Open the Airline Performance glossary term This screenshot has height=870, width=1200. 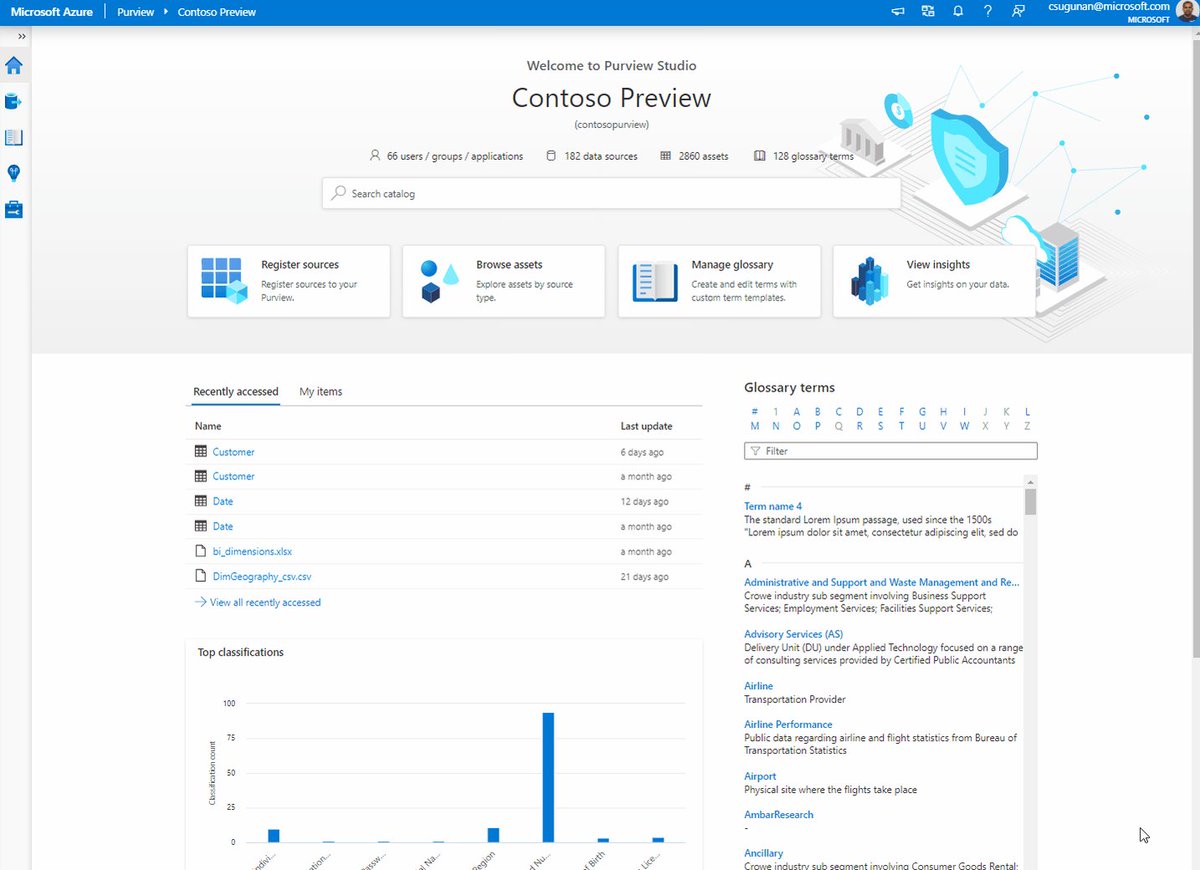point(788,724)
